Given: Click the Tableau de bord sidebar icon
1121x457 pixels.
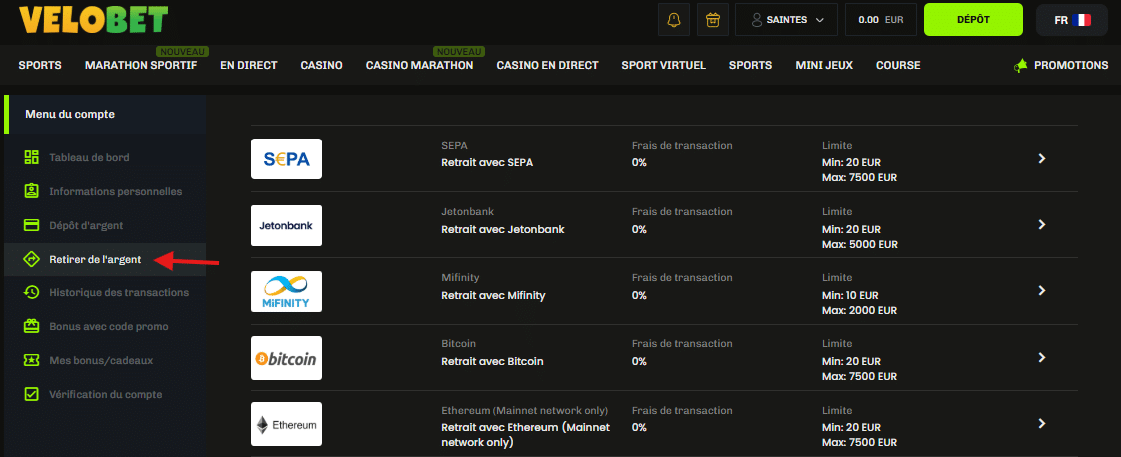Looking at the screenshot, I should tap(31, 157).
